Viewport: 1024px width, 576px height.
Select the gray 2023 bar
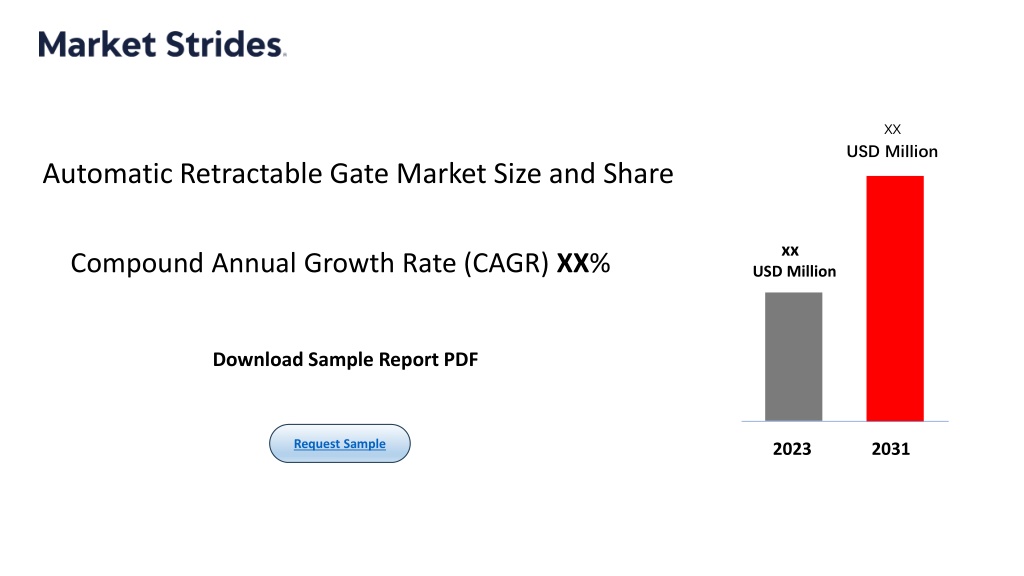tap(793, 357)
